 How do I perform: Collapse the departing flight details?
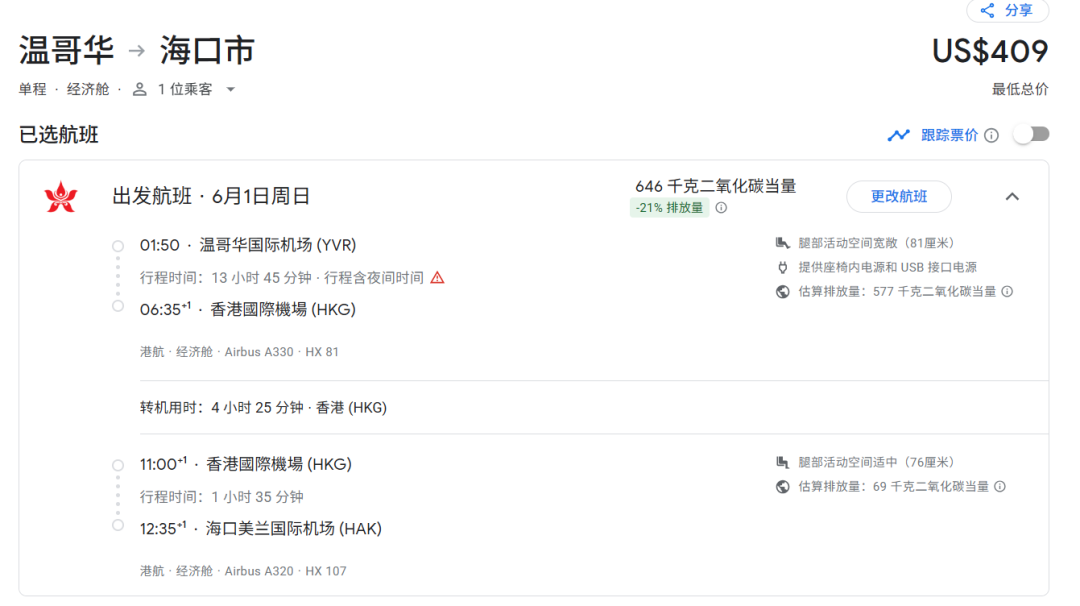[1012, 196]
